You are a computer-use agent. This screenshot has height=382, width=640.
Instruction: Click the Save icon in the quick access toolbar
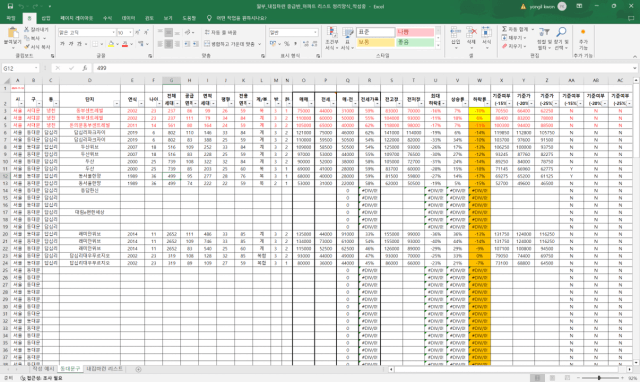click(11, 6)
